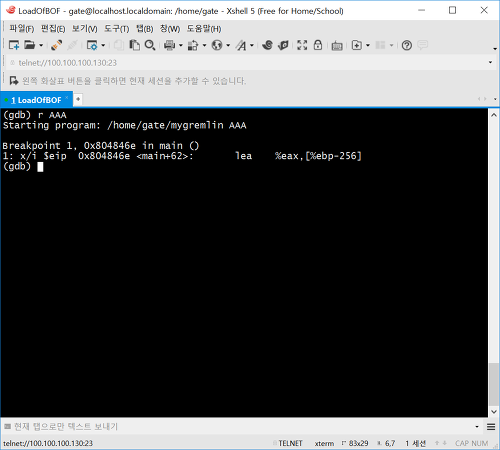
Task: Click the Find magnifier icon
Action: (150, 45)
